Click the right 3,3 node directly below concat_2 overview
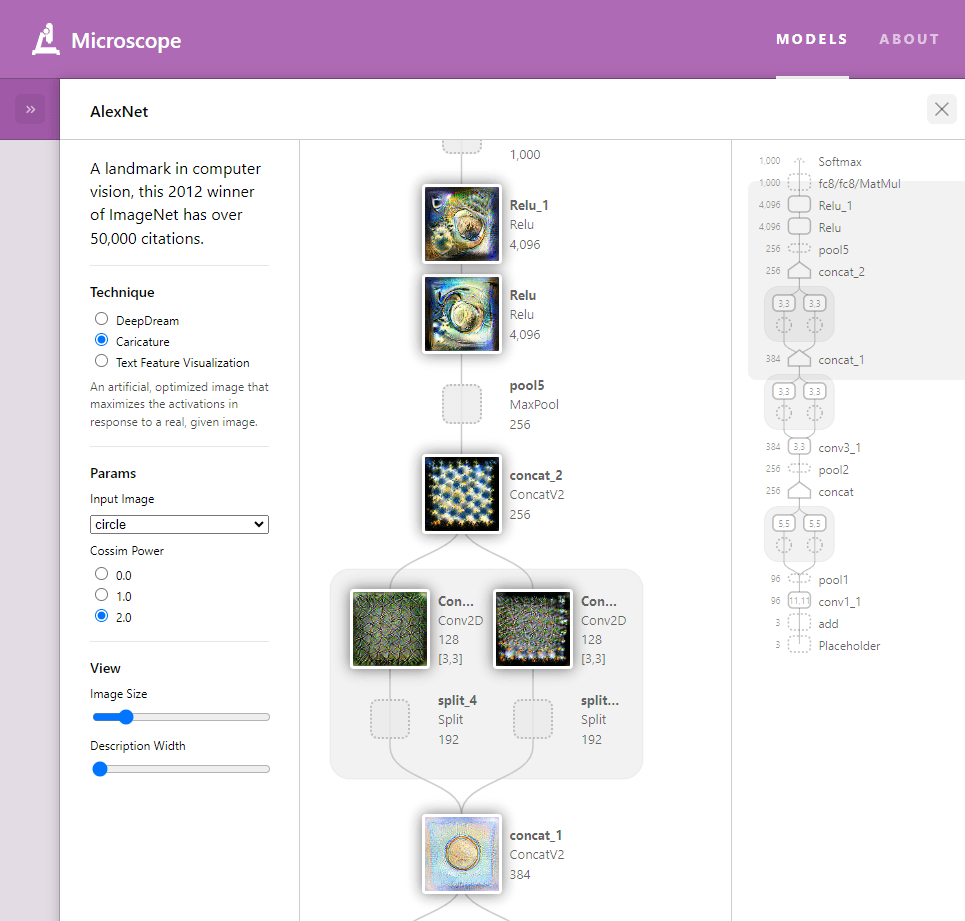The image size is (965, 921). (814, 303)
